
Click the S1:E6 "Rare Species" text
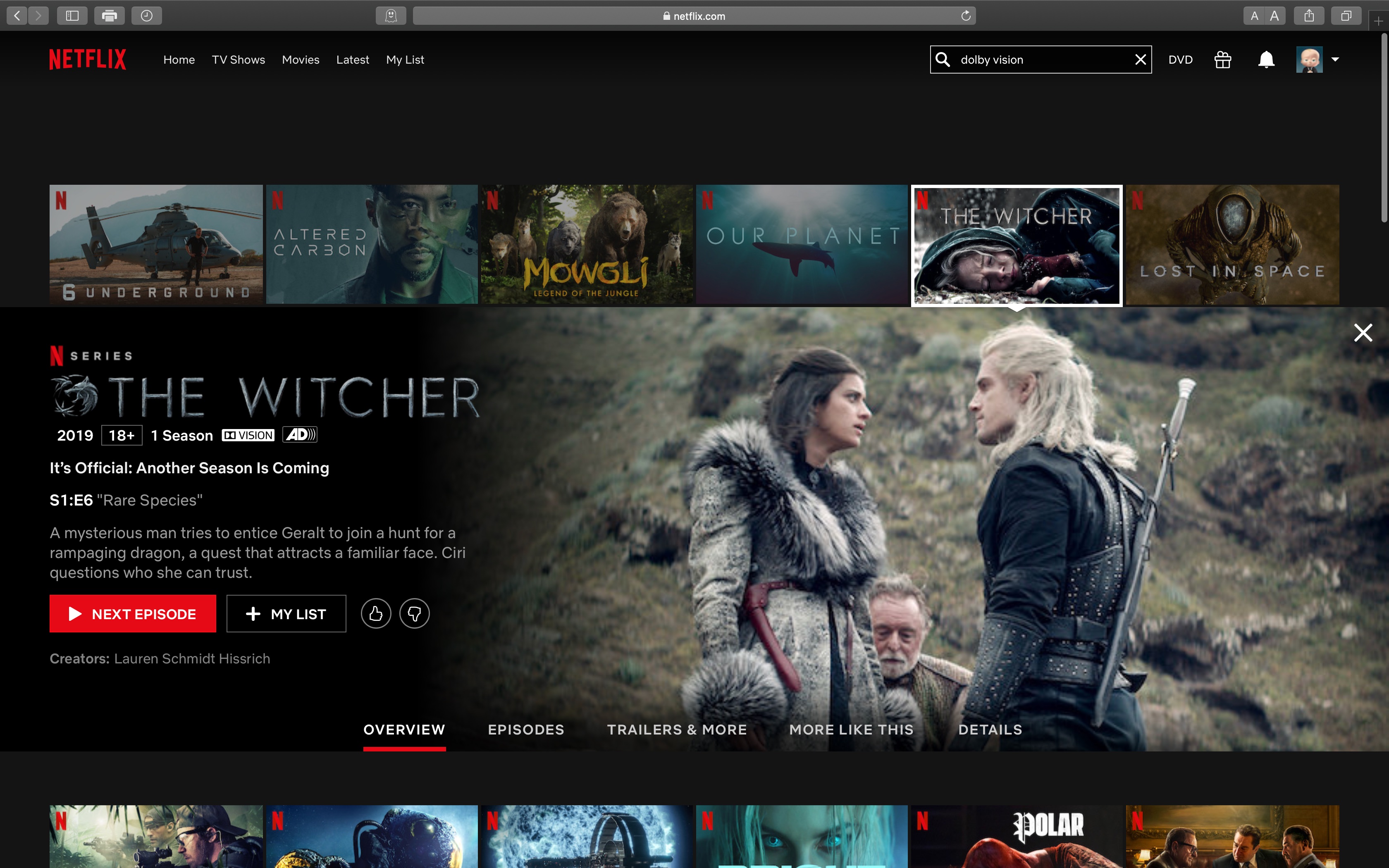click(126, 500)
